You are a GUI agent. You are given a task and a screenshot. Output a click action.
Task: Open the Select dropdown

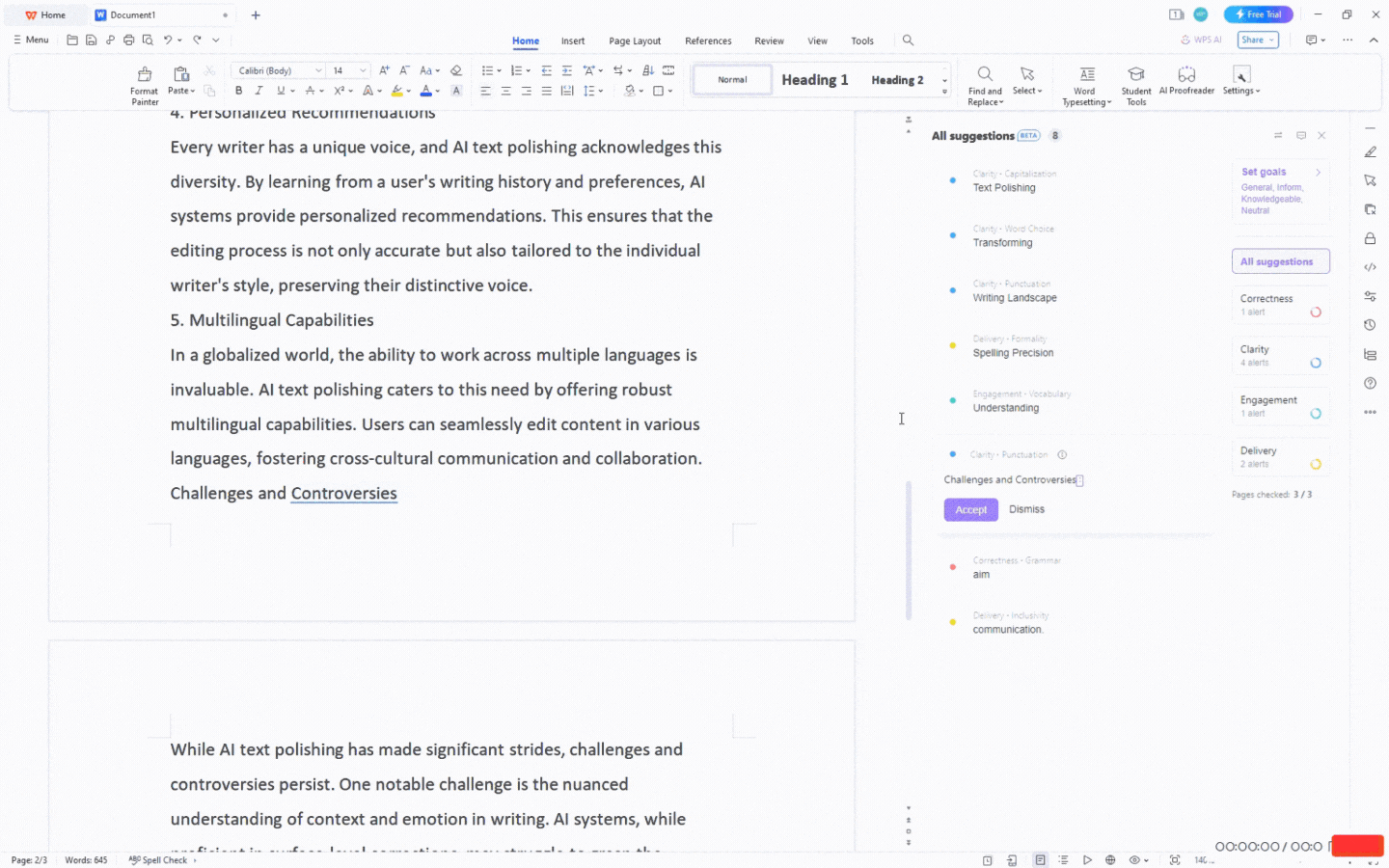(x=1027, y=81)
